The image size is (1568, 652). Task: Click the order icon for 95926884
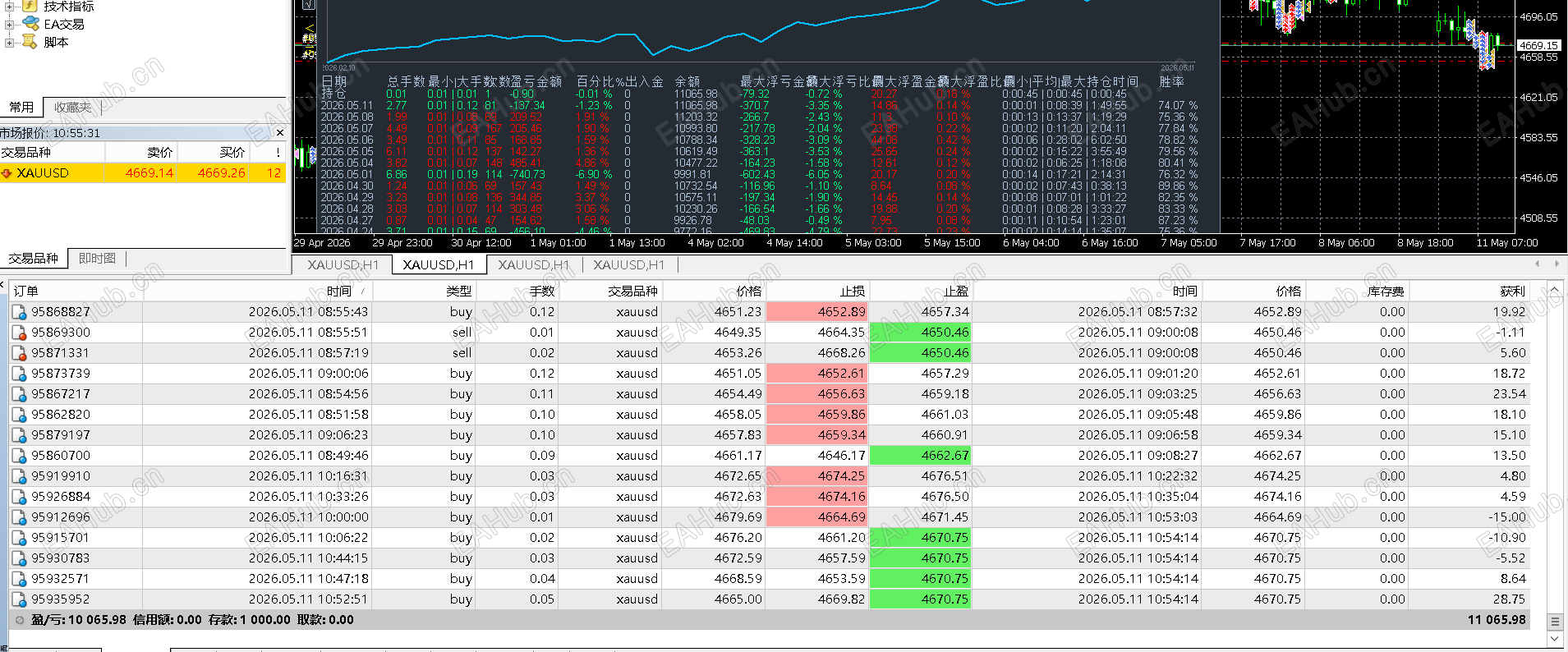tap(19, 497)
